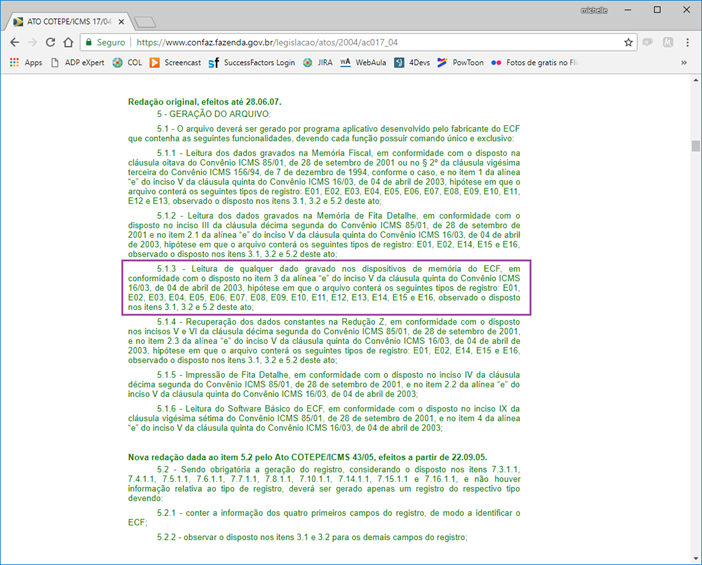Viewport: 702px width, 565px height.
Task: Click the first extension icon beside the address bar
Action: pyautogui.click(x=647, y=42)
